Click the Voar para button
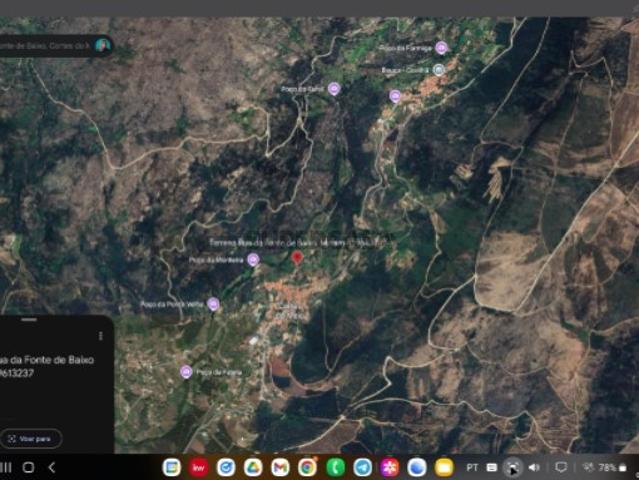This screenshot has height=480, width=639. pyautogui.click(x=31, y=438)
